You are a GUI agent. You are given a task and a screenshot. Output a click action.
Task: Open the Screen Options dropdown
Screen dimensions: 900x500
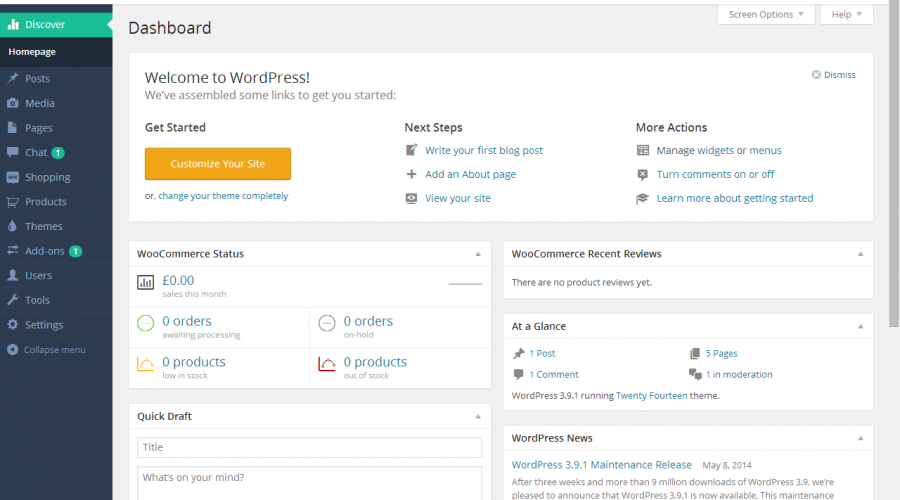pos(765,15)
